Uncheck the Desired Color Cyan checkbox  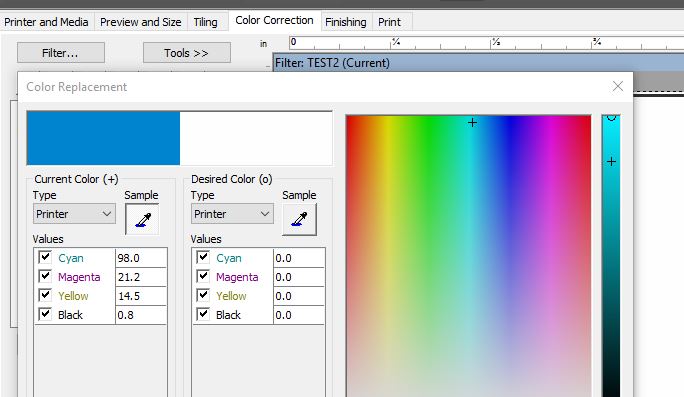click(x=203, y=257)
